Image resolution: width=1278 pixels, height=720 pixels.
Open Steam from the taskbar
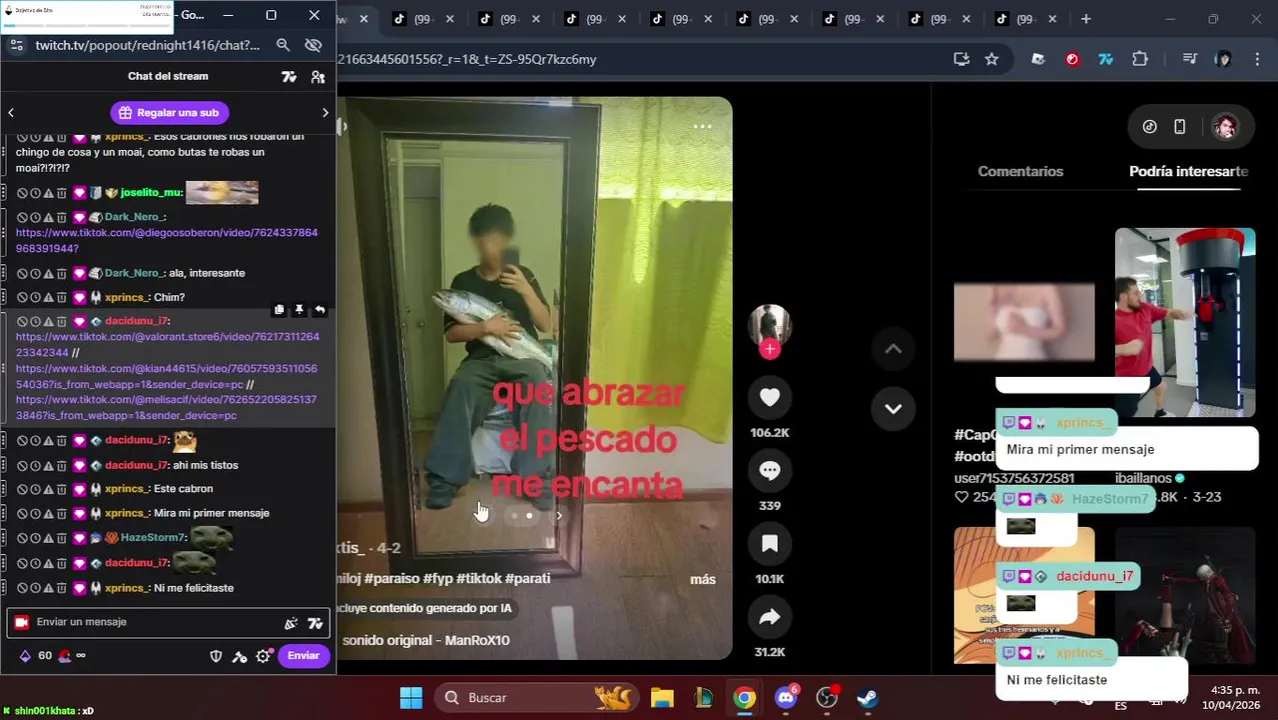[x=868, y=697]
